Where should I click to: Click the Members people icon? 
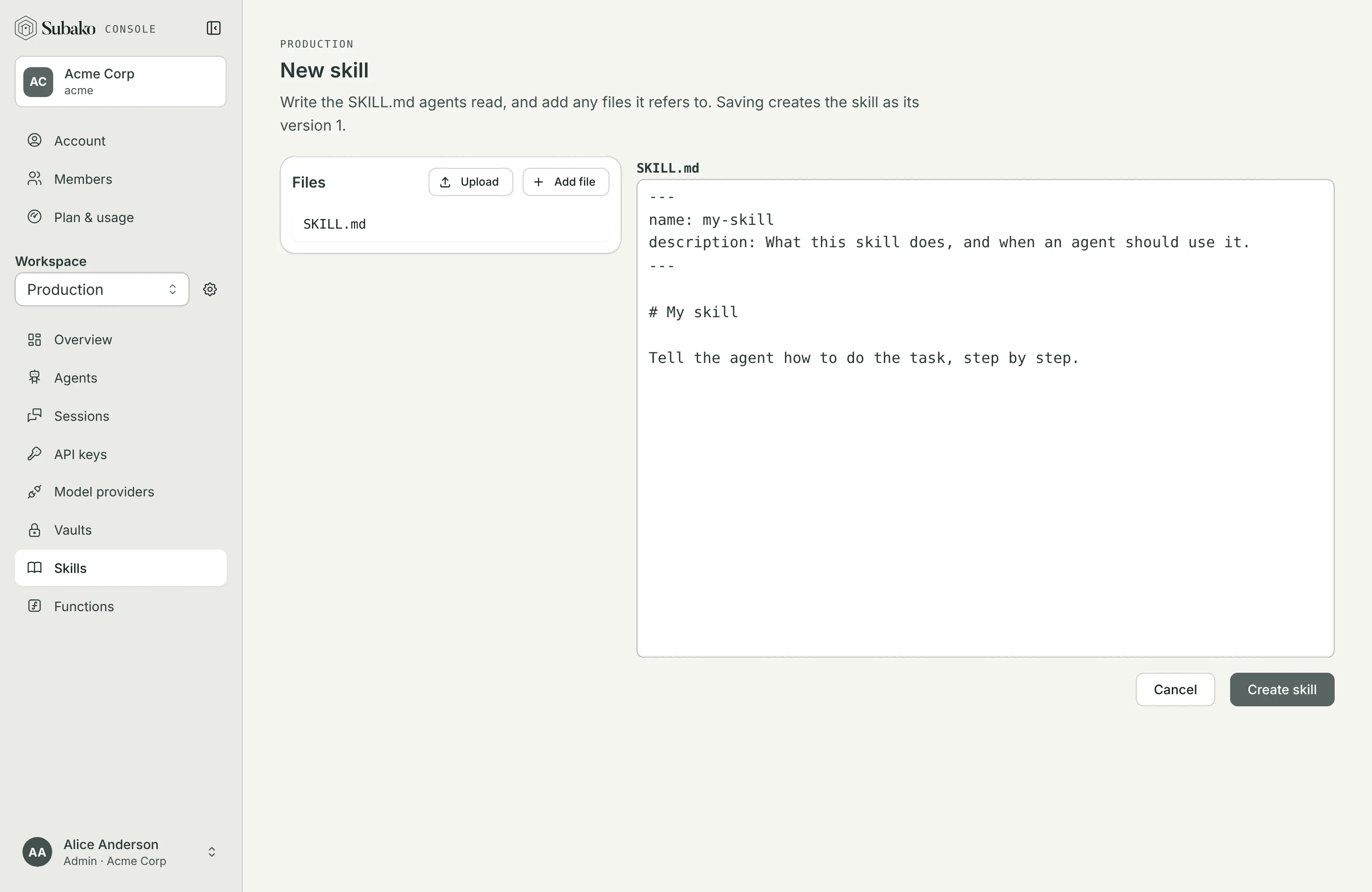tap(35, 179)
